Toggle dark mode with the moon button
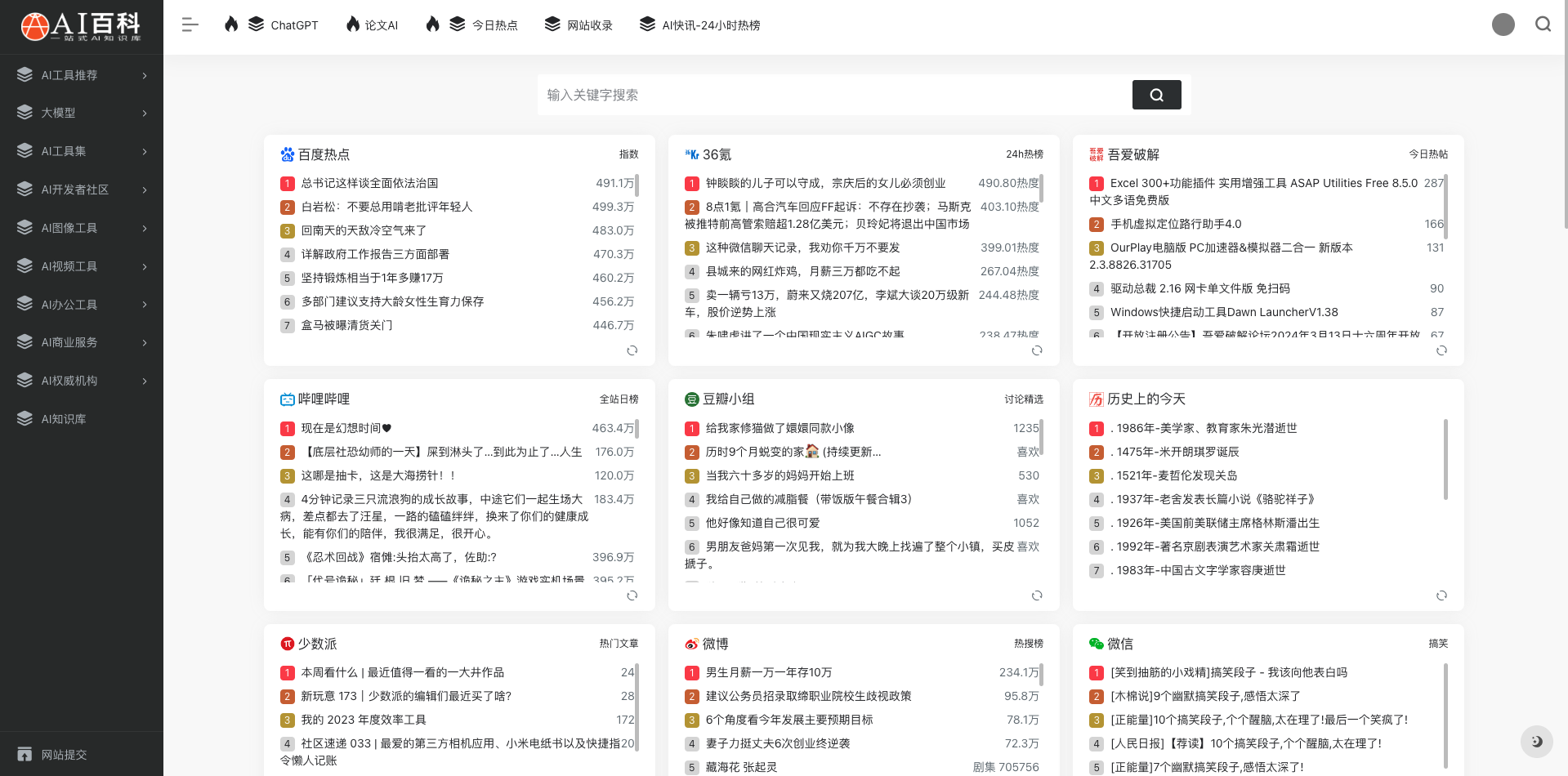 pos(1536,742)
